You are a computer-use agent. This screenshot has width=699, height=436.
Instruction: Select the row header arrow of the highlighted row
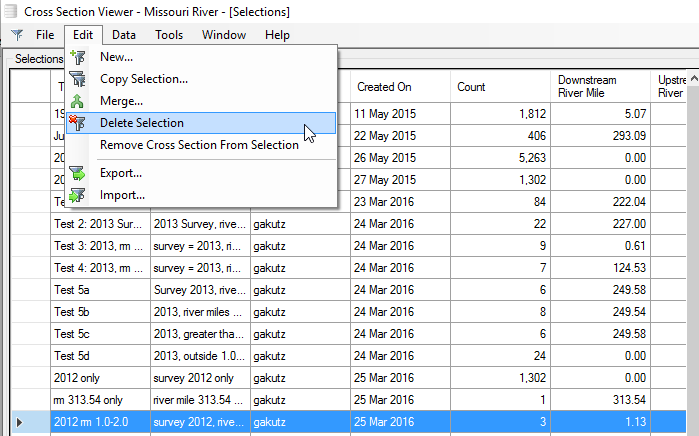(21, 421)
